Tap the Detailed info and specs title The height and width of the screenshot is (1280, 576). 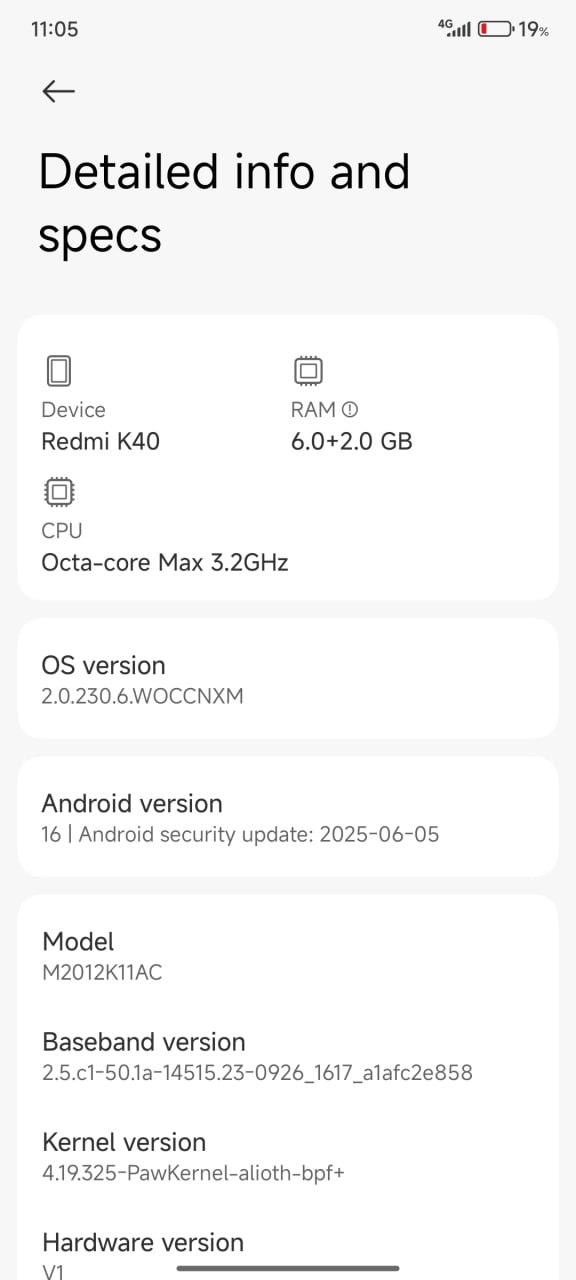pos(224,203)
